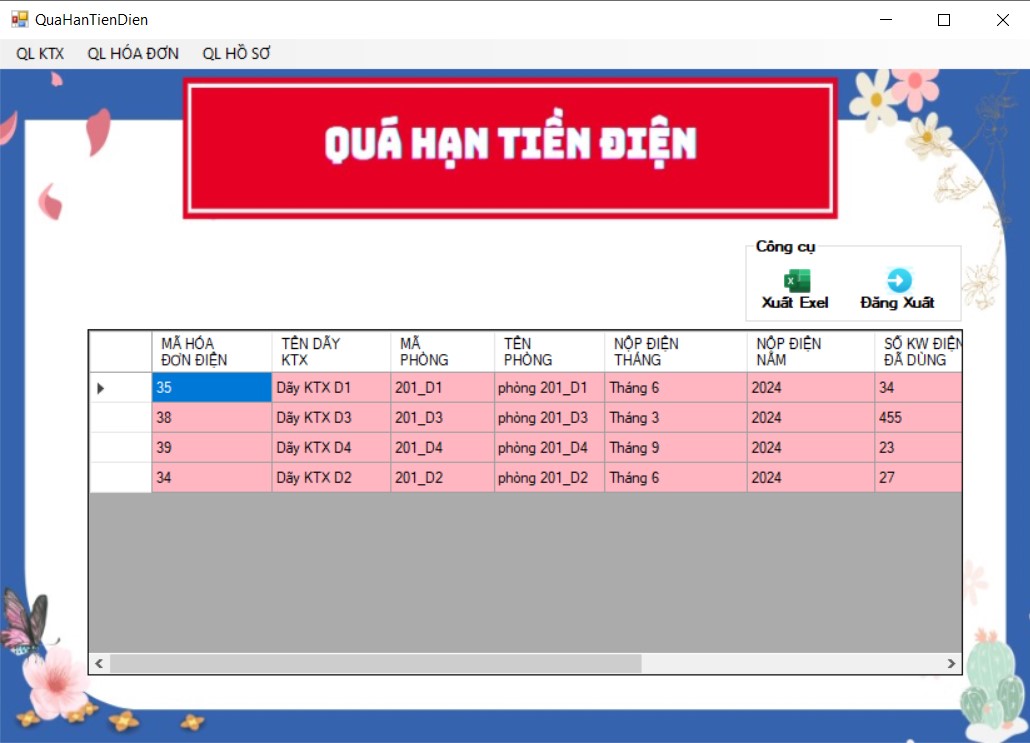Image resolution: width=1030 pixels, height=743 pixels.
Task: Click the NỘP ĐIỆN NĂM column header
Action: tap(811, 351)
